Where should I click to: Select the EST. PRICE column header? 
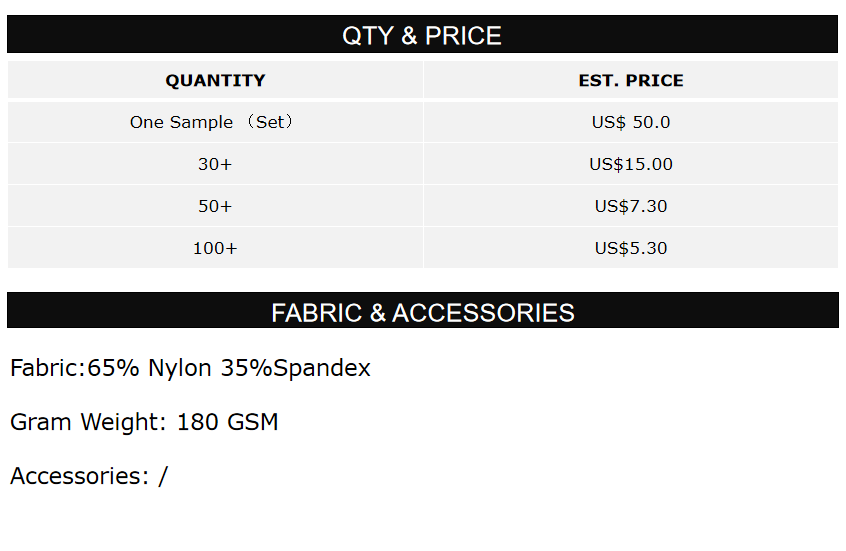click(x=631, y=81)
